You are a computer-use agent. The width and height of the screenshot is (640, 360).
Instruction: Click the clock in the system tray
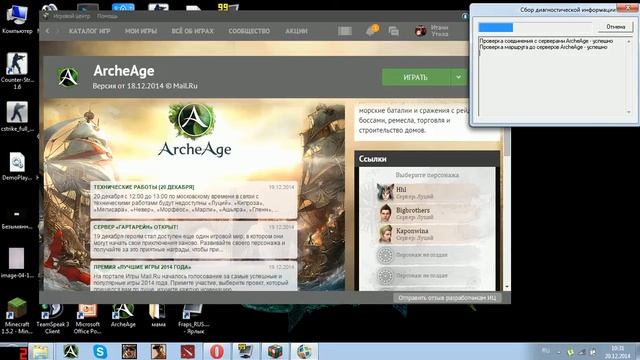(x=617, y=352)
